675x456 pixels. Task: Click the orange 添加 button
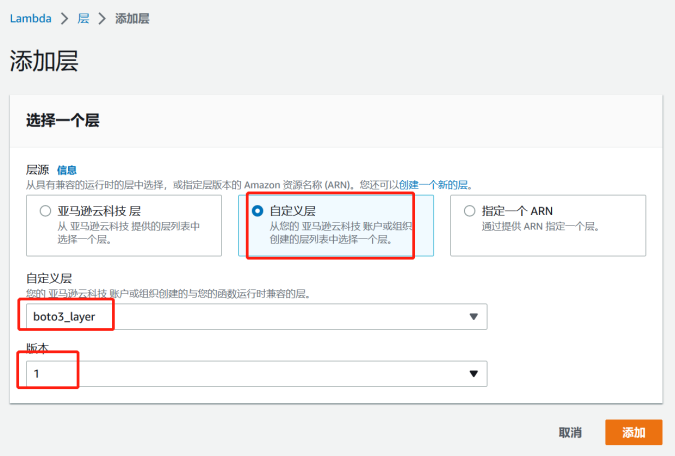[x=634, y=432]
